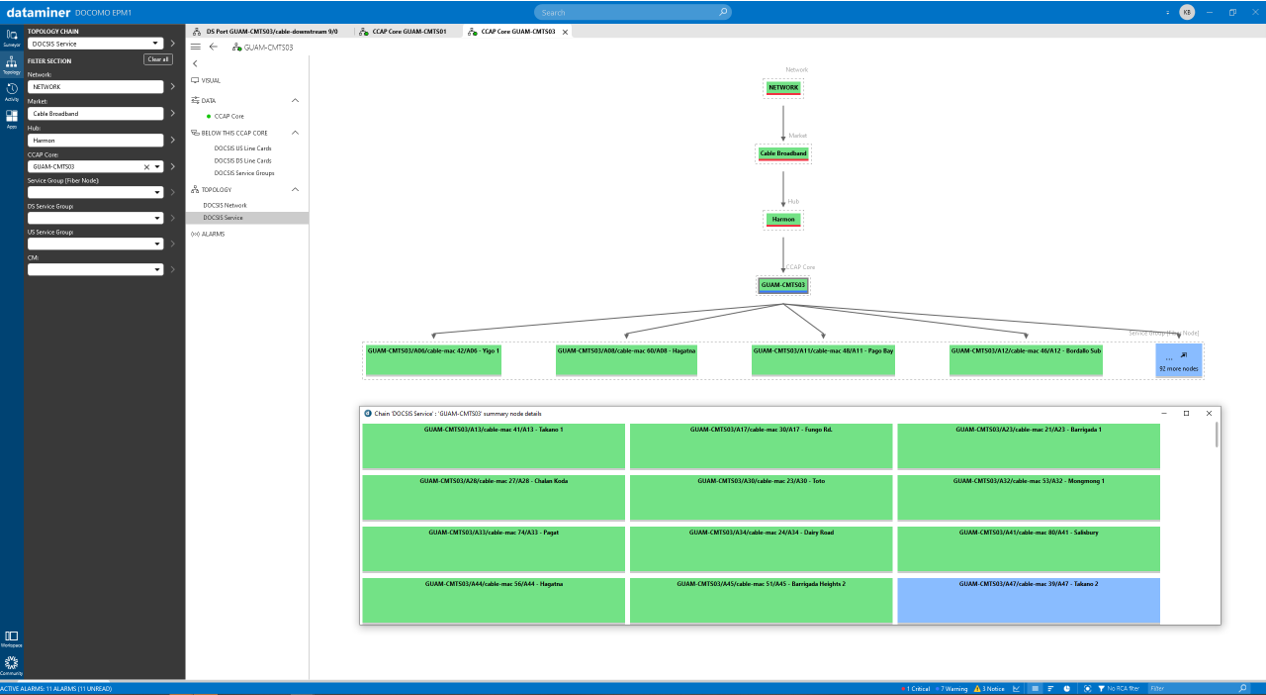Select the Yigo 1 service group node

pos(433,360)
